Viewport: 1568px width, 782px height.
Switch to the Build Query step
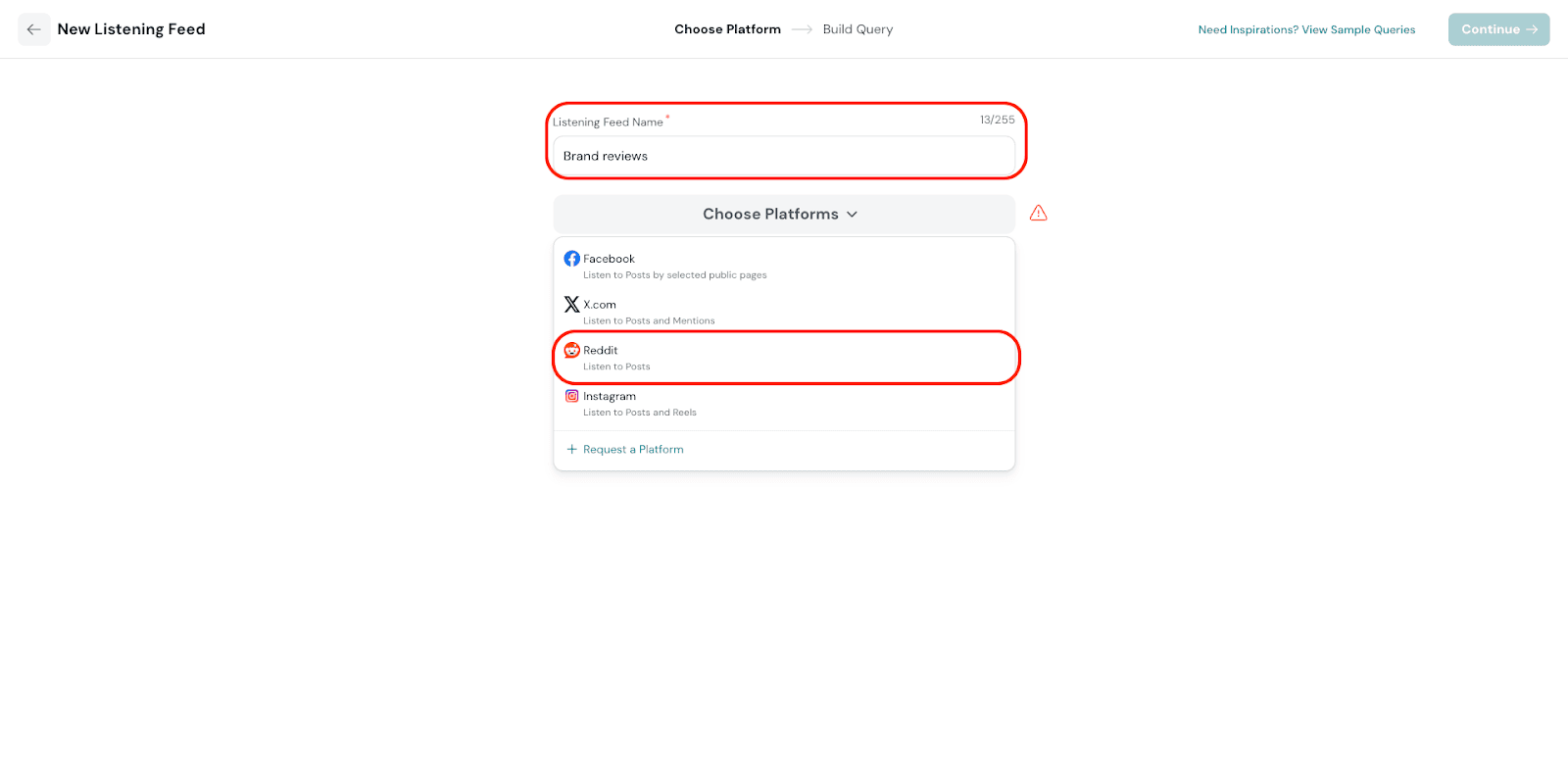(x=857, y=29)
